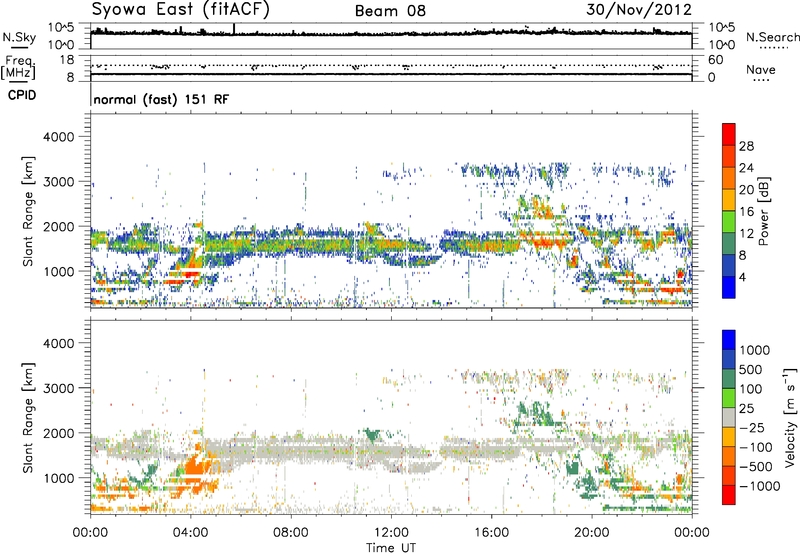Viewport: 800px width, 554px height.
Task: Click the -1000 tick on Velocity colorbar
Action: click(x=759, y=486)
